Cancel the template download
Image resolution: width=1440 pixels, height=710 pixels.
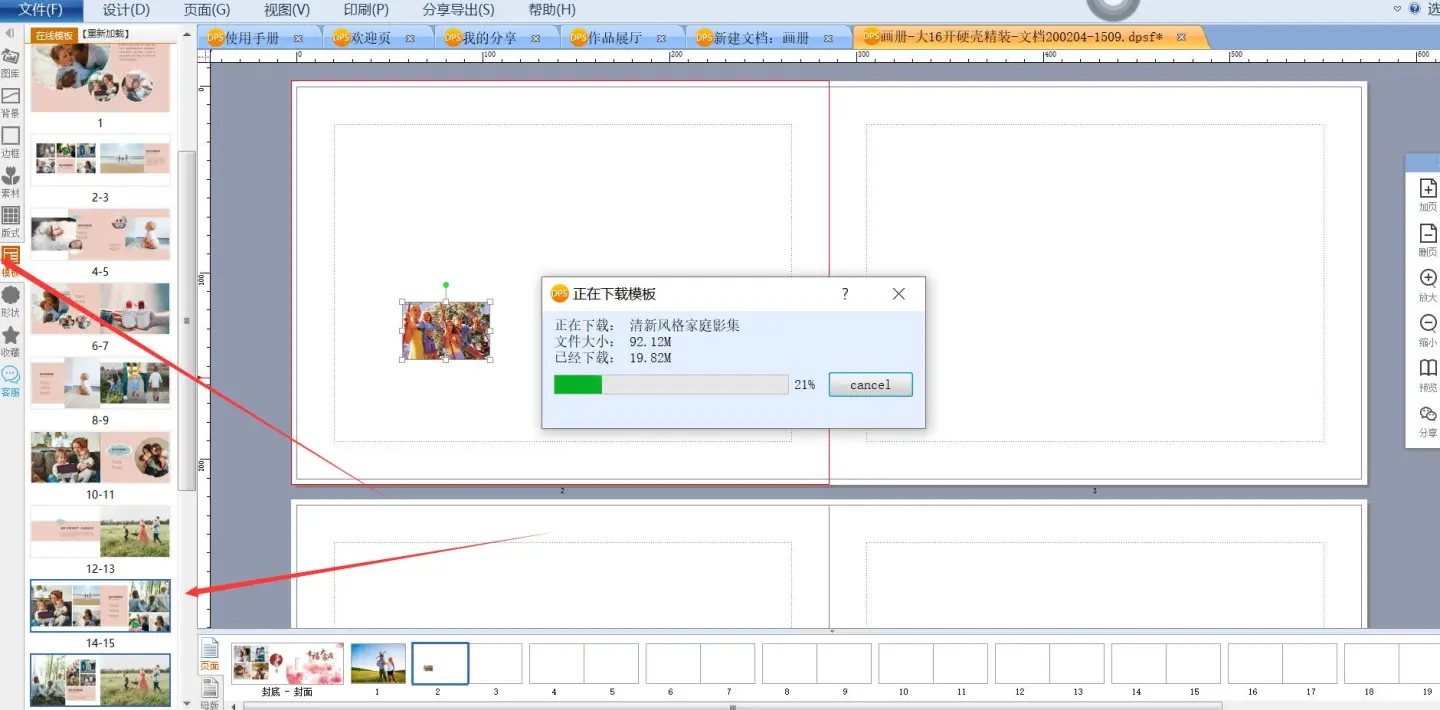[x=870, y=385]
